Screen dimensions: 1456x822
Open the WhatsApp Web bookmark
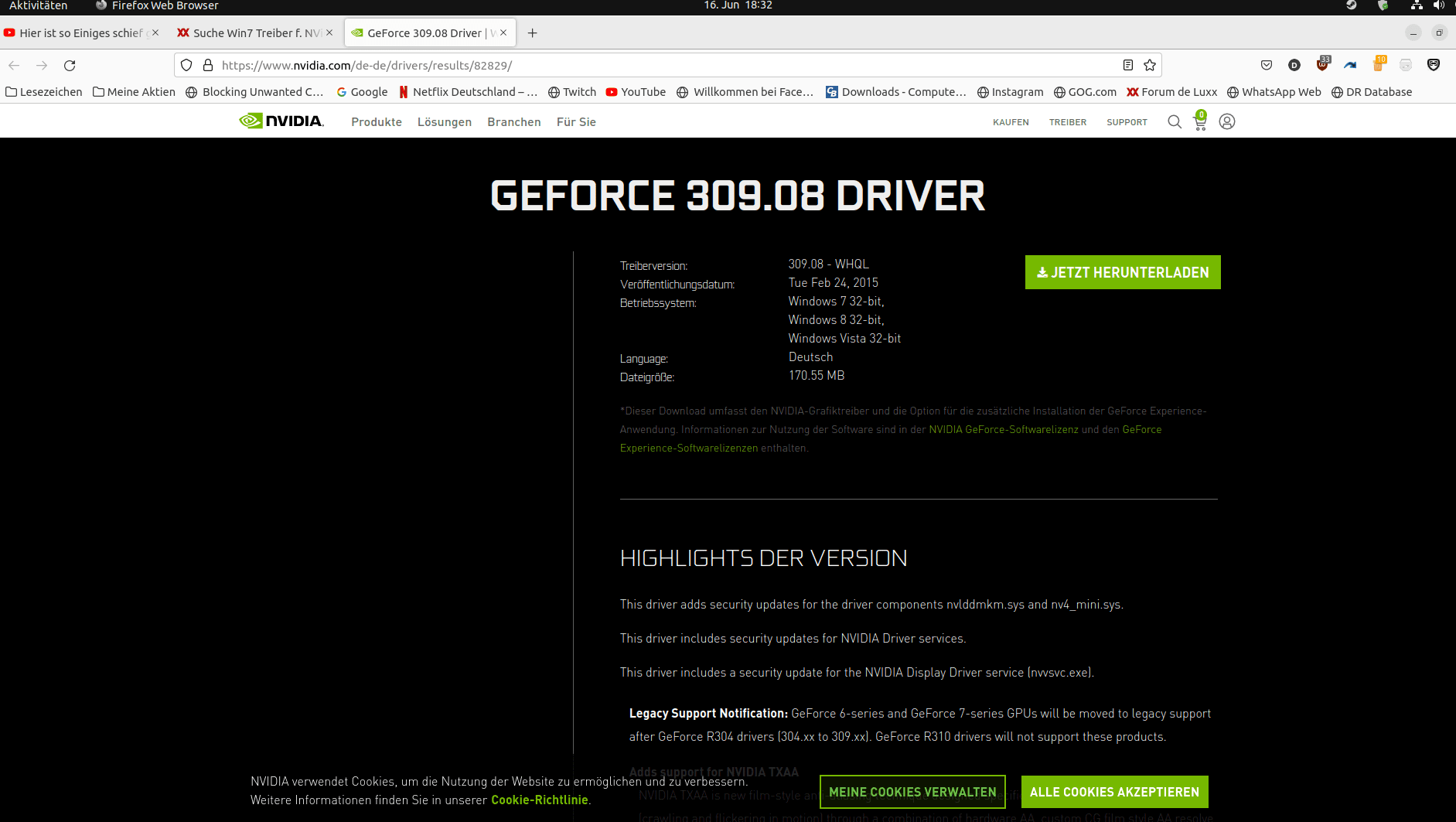click(1274, 92)
